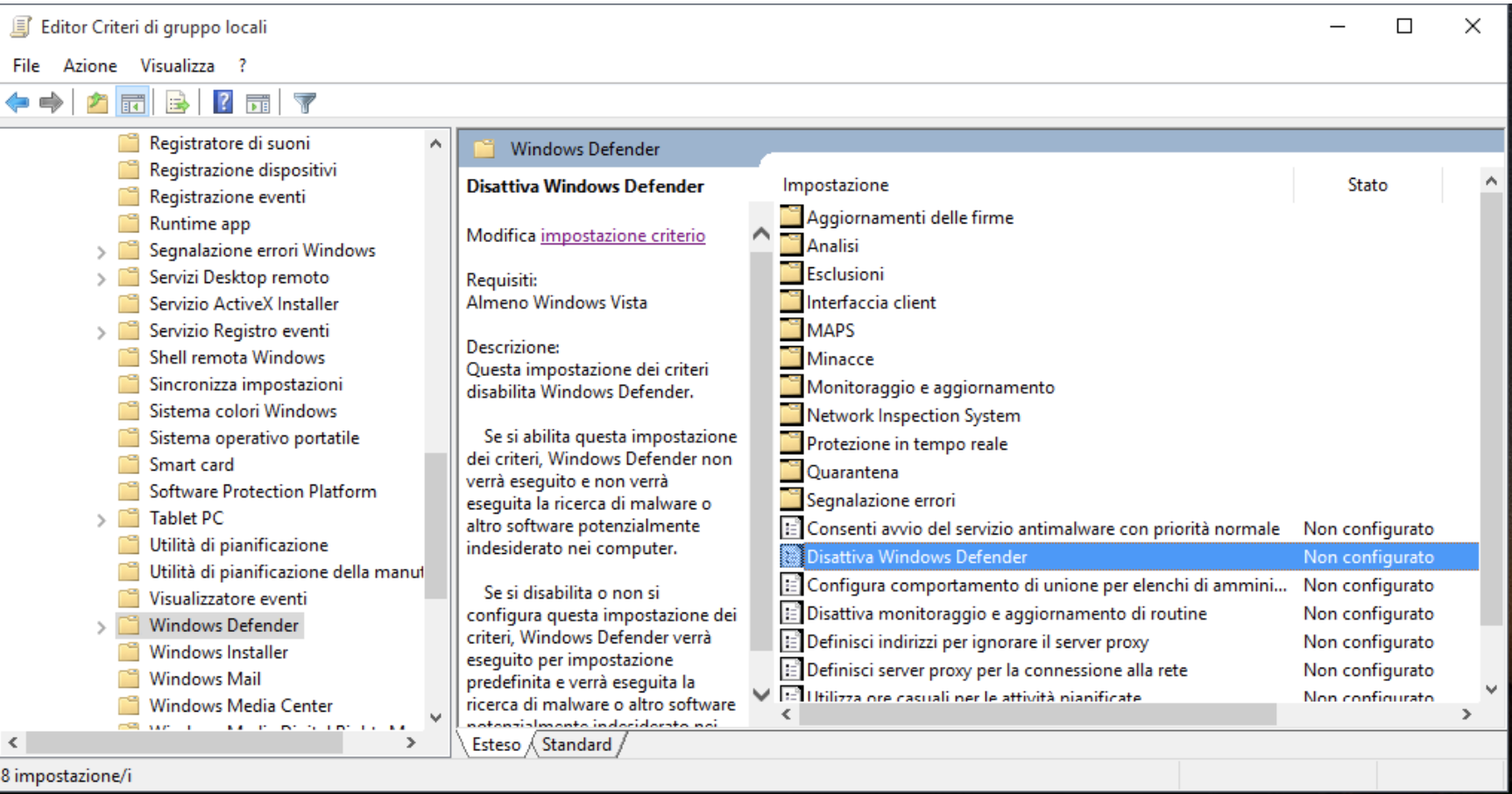Viewport: 1512px width, 794px height.
Task: Click the Stato column header
Action: pyautogui.click(x=1367, y=185)
